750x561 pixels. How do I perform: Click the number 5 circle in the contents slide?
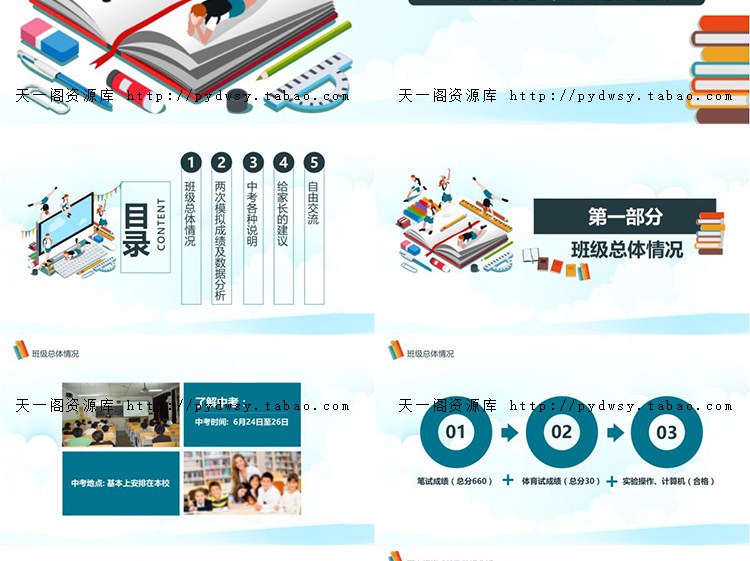pyautogui.click(x=314, y=163)
